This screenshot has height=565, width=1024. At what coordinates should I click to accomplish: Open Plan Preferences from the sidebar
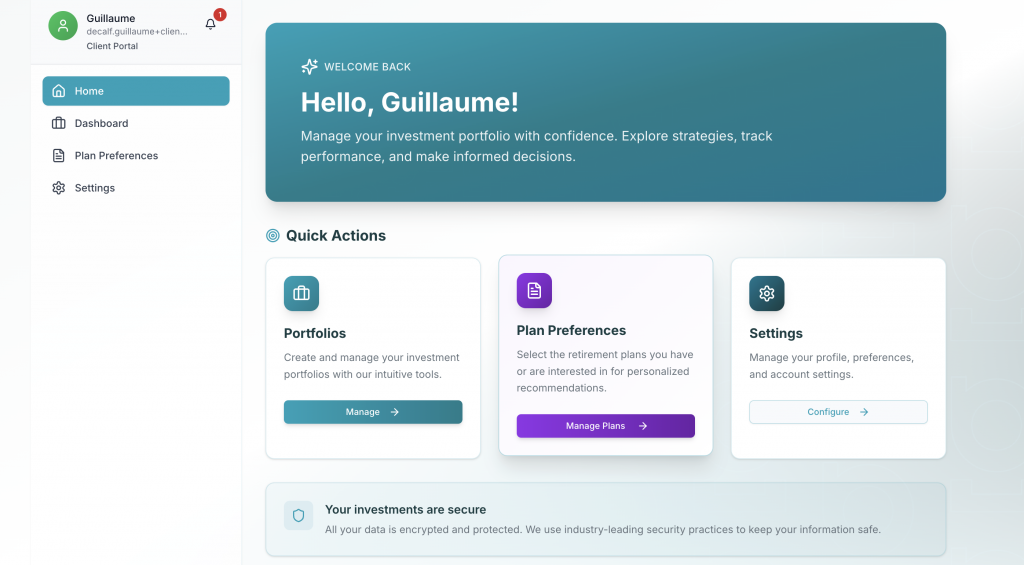[x=116, y=156]
